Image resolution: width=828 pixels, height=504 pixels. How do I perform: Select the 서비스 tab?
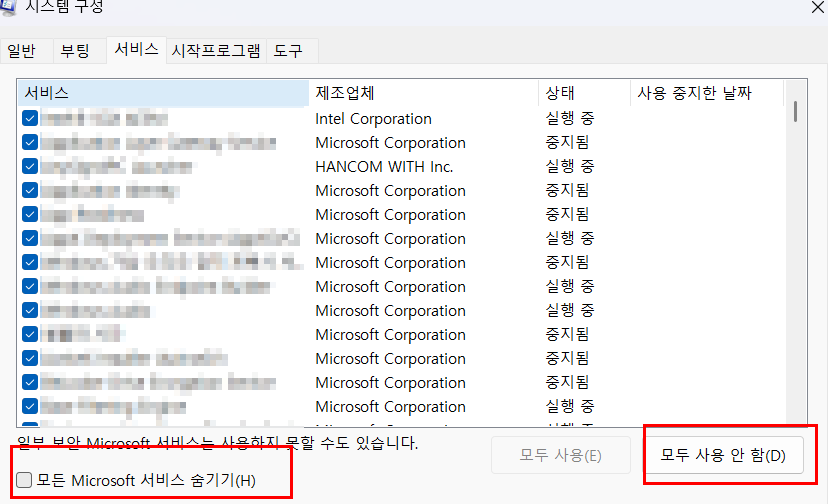click(x=136, y=50)
